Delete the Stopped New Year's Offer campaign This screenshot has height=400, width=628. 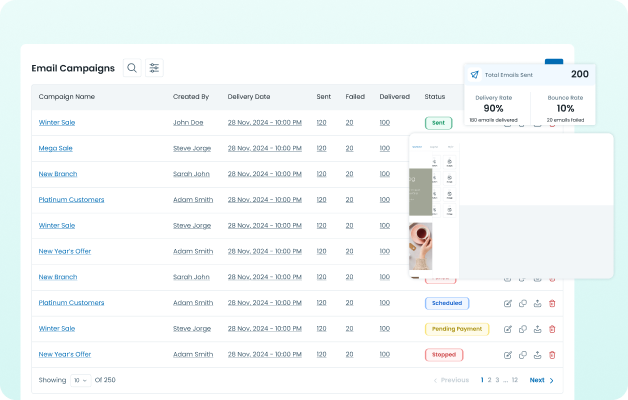click(x=552, y=355)
